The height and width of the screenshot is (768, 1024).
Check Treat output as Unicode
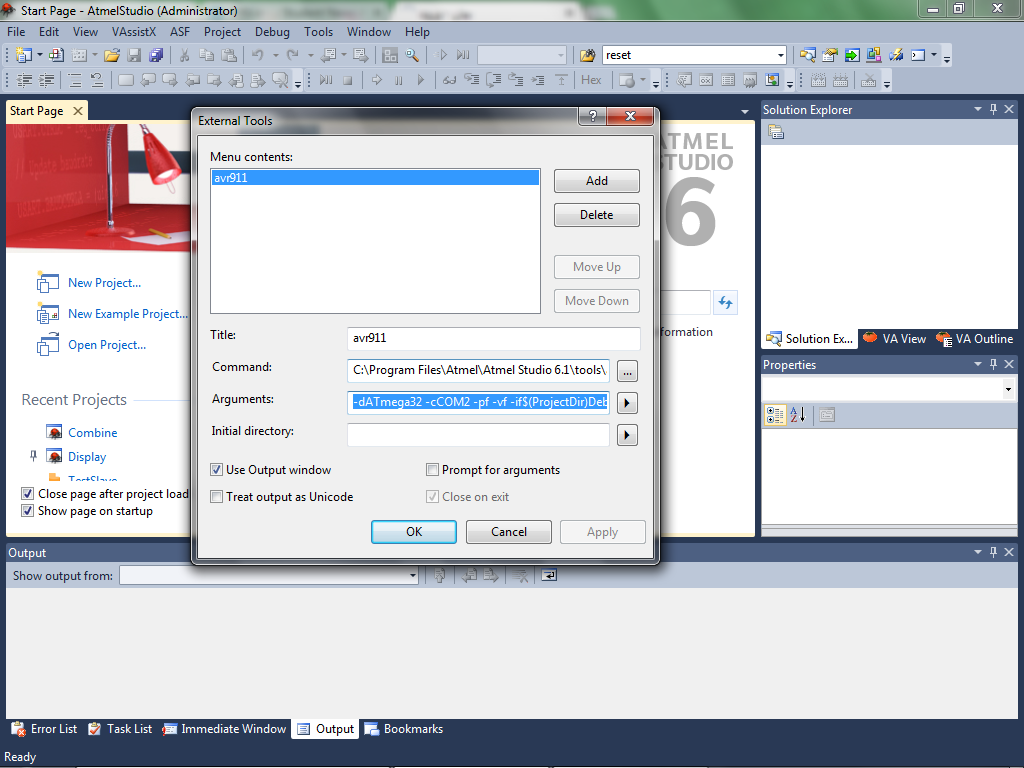217,497
